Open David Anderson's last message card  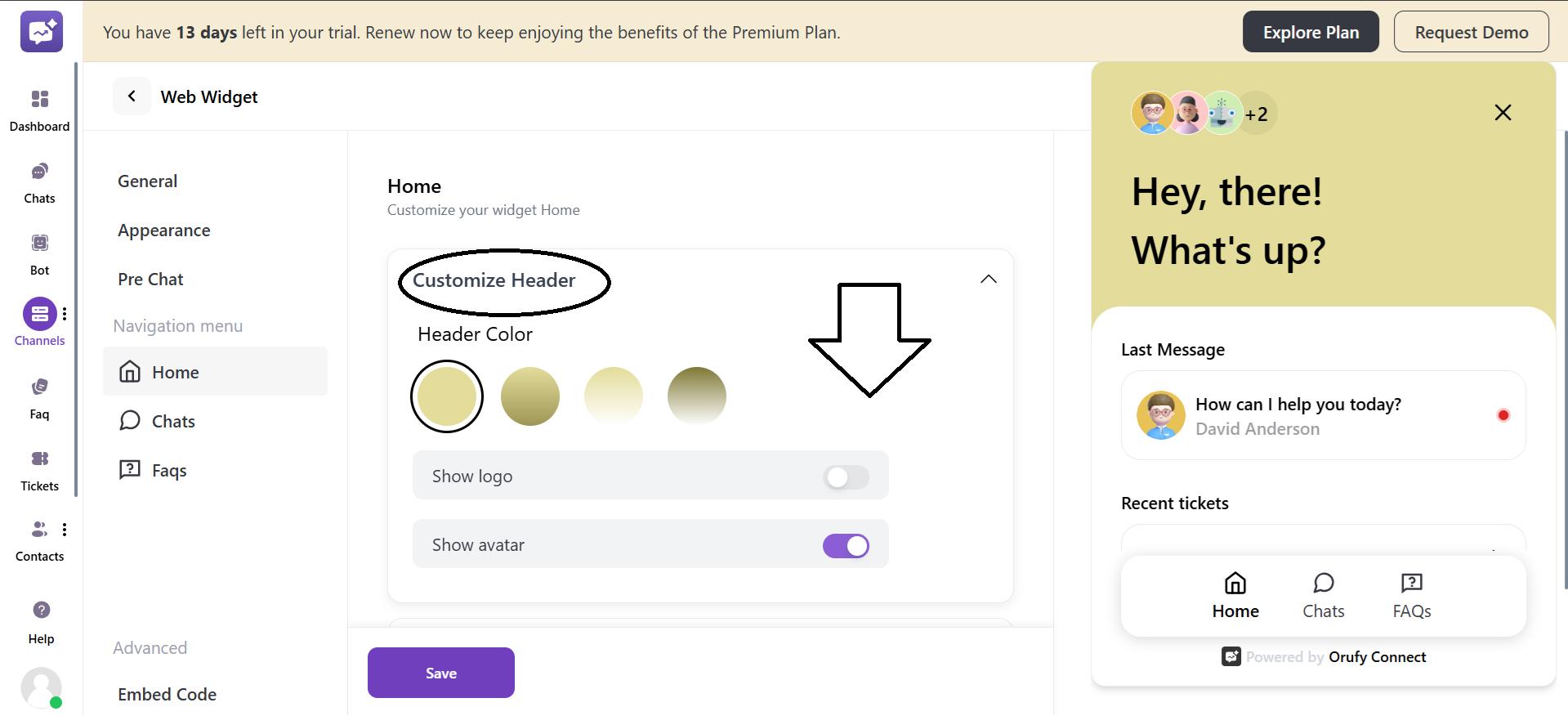coord(1323,416)
